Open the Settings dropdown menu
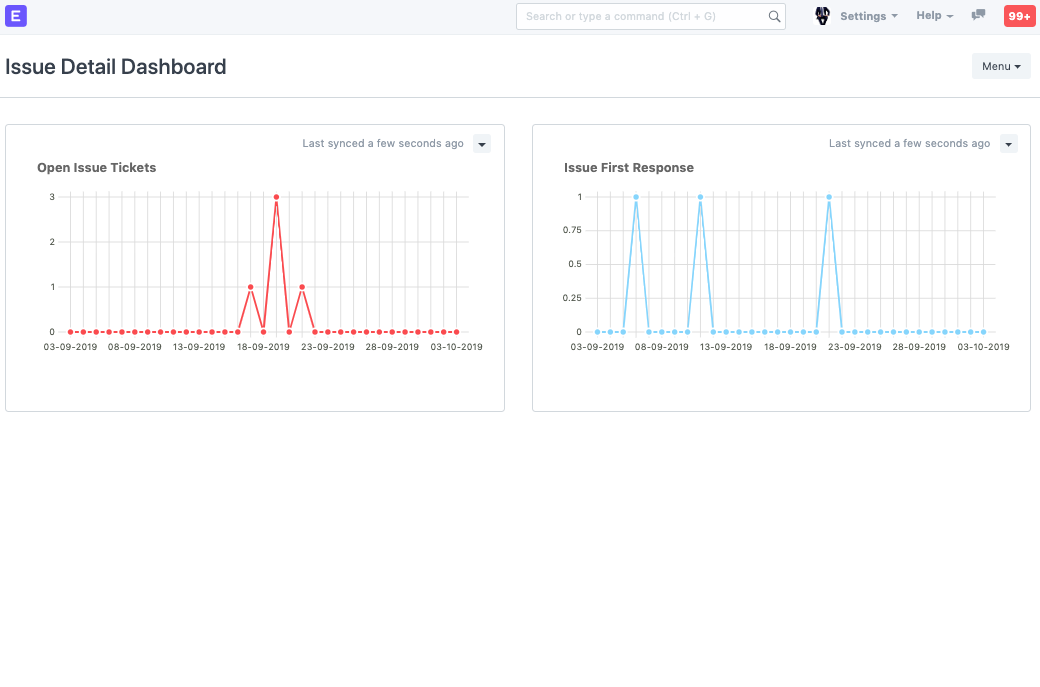This screenshot has height=687, width=1040. 868,16
